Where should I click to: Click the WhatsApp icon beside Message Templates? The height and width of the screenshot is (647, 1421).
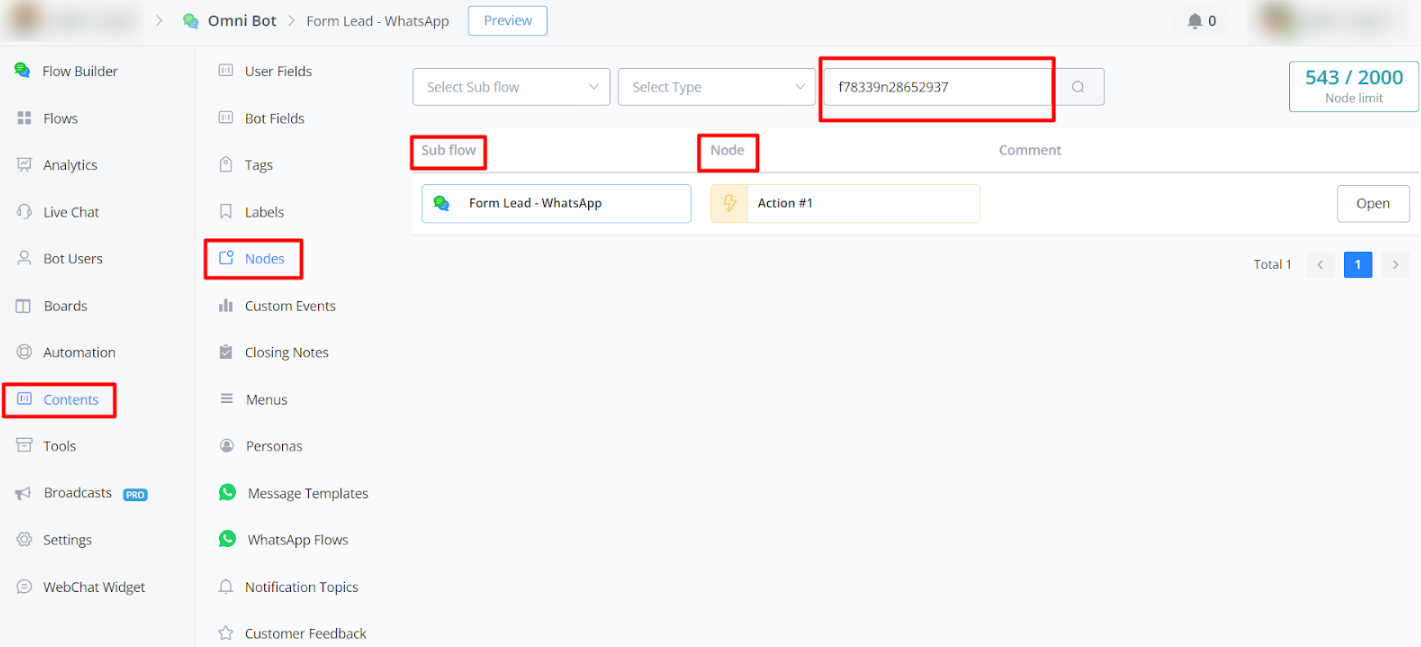point(228,493)
